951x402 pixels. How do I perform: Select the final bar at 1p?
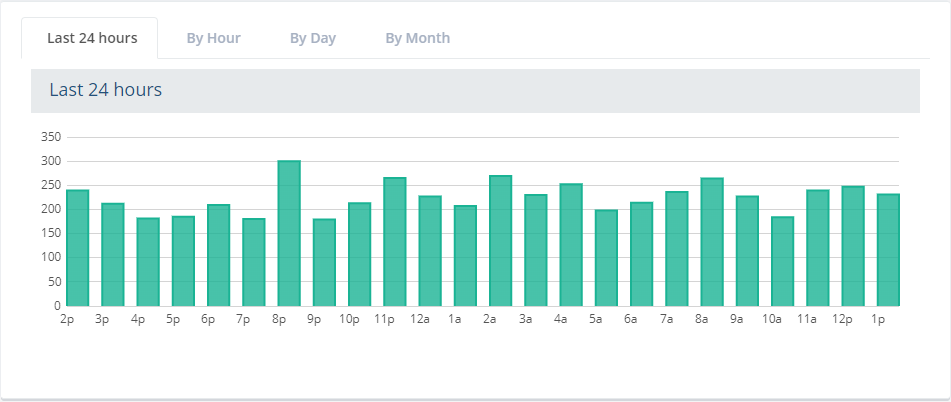tap(888, 250)
